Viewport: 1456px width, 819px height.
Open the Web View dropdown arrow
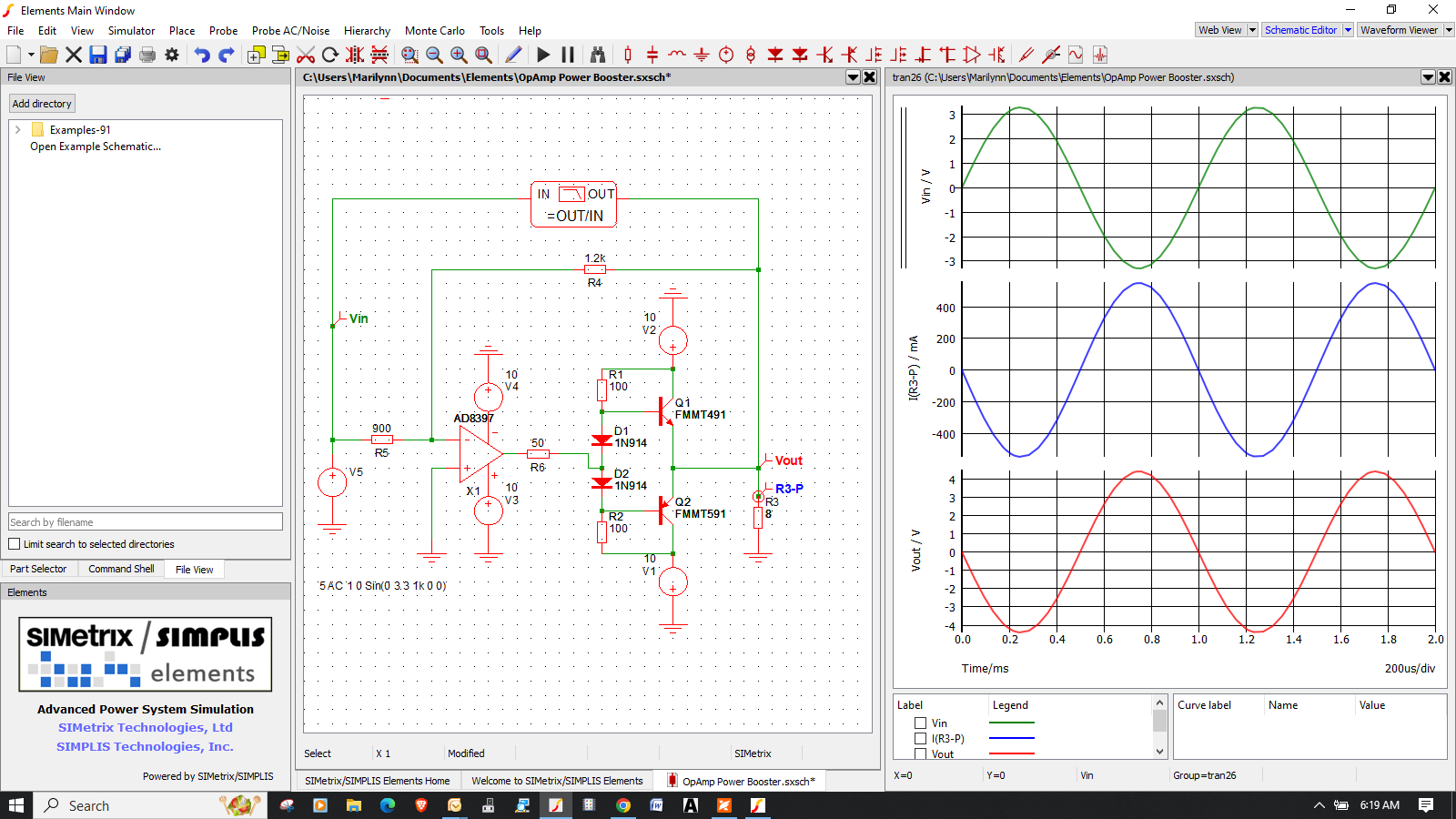point(1252,30)
